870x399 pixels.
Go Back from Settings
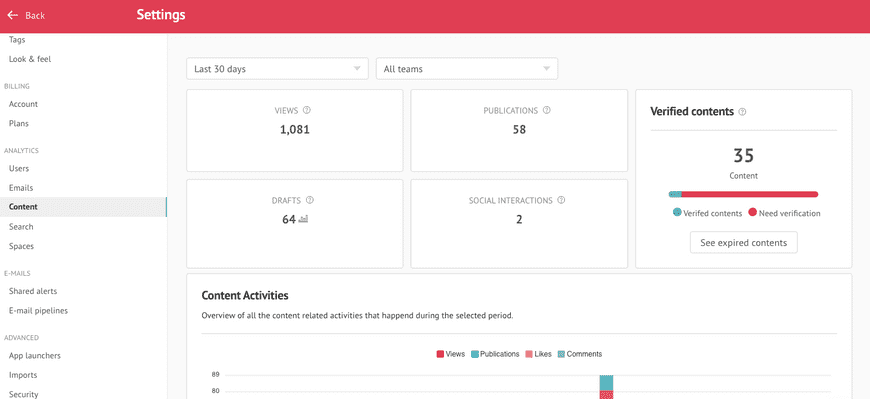coord(26,16)
